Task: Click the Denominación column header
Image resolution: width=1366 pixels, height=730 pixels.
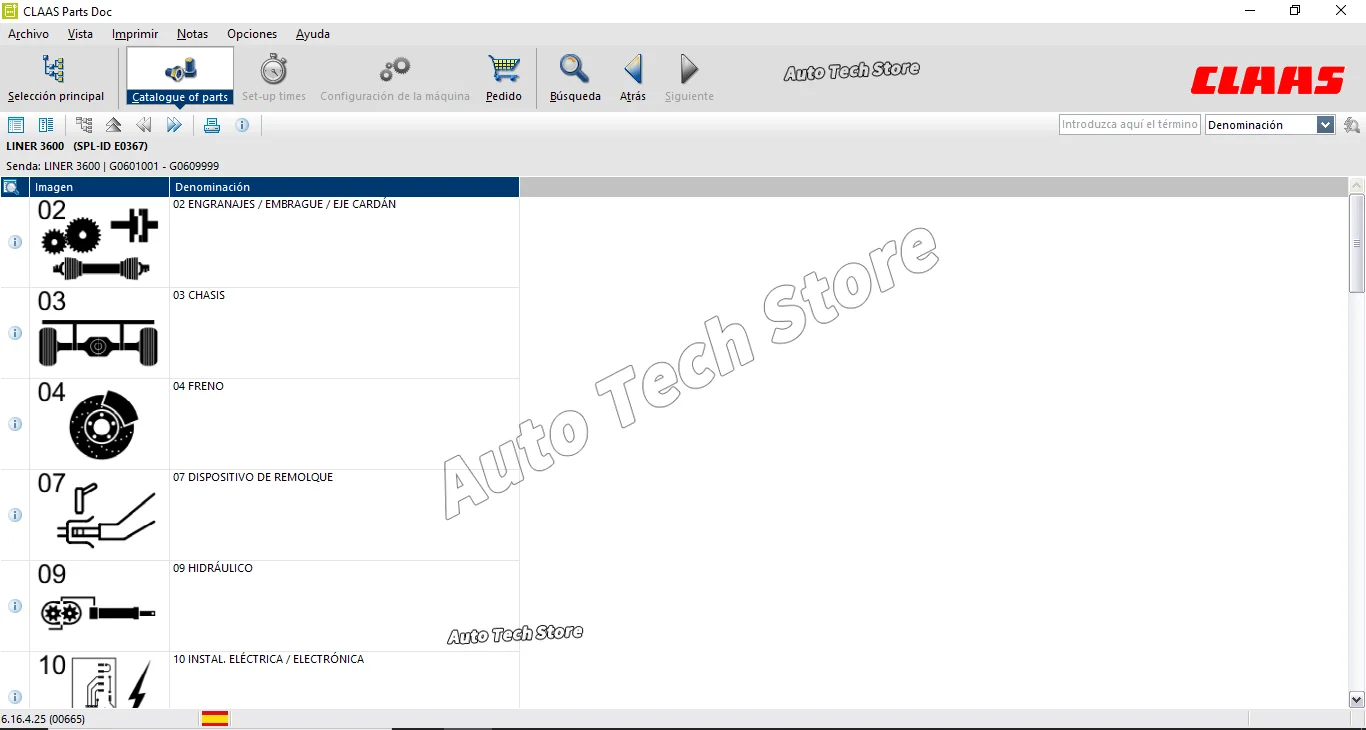Action: [344, 187]
